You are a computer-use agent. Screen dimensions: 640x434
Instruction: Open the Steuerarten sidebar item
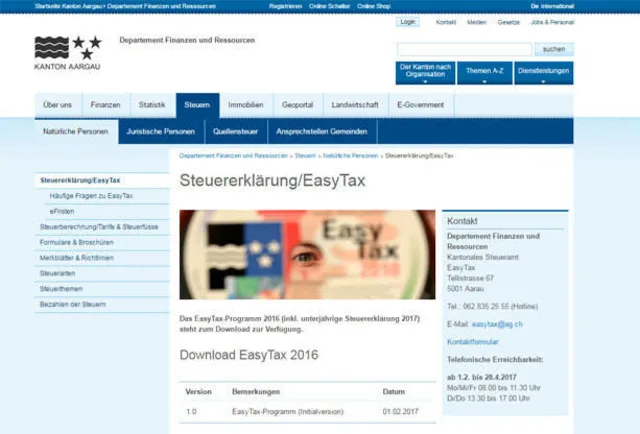point(102,274)
